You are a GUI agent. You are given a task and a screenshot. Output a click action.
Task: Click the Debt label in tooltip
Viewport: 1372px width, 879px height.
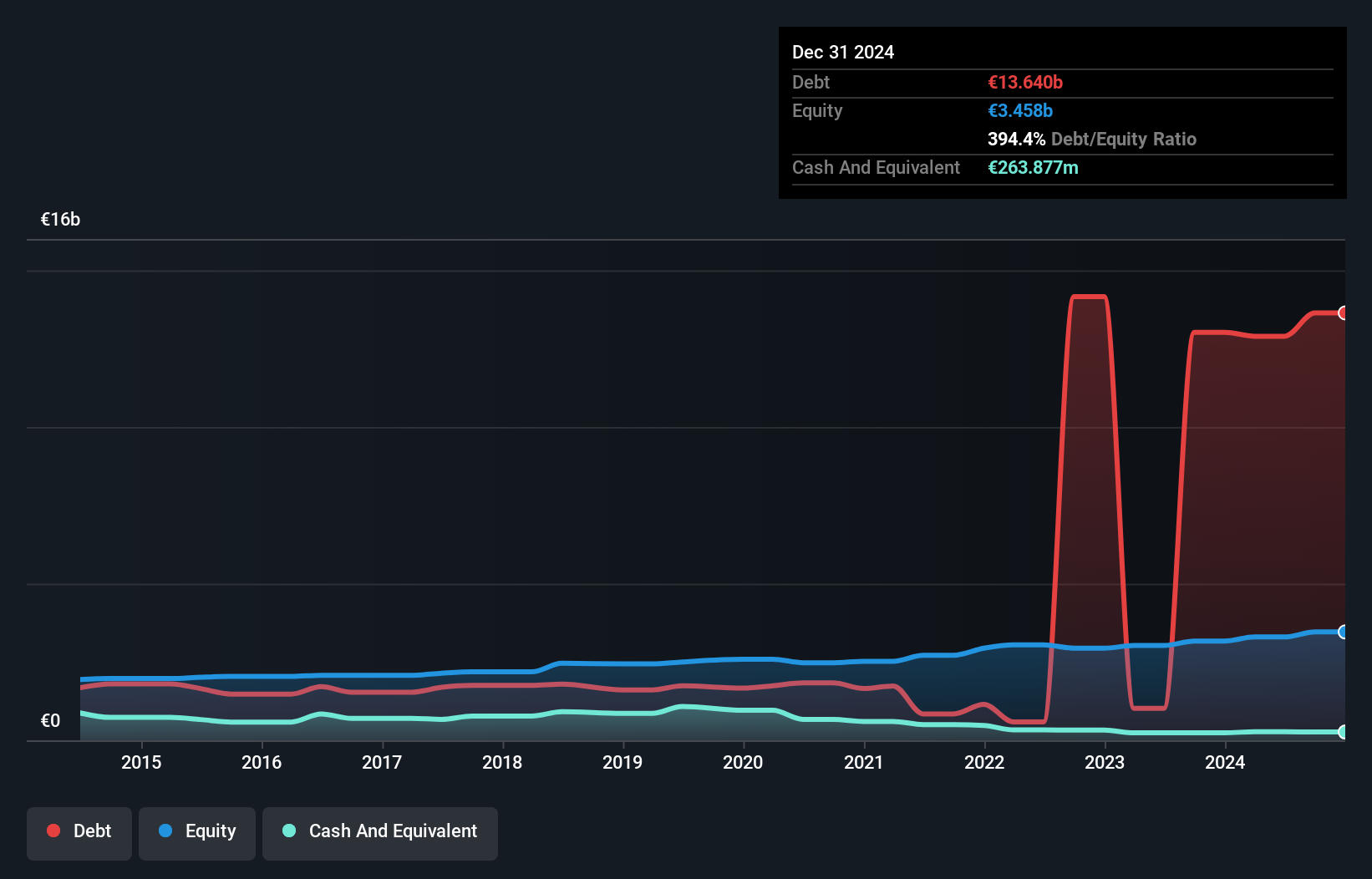point(810,82)
